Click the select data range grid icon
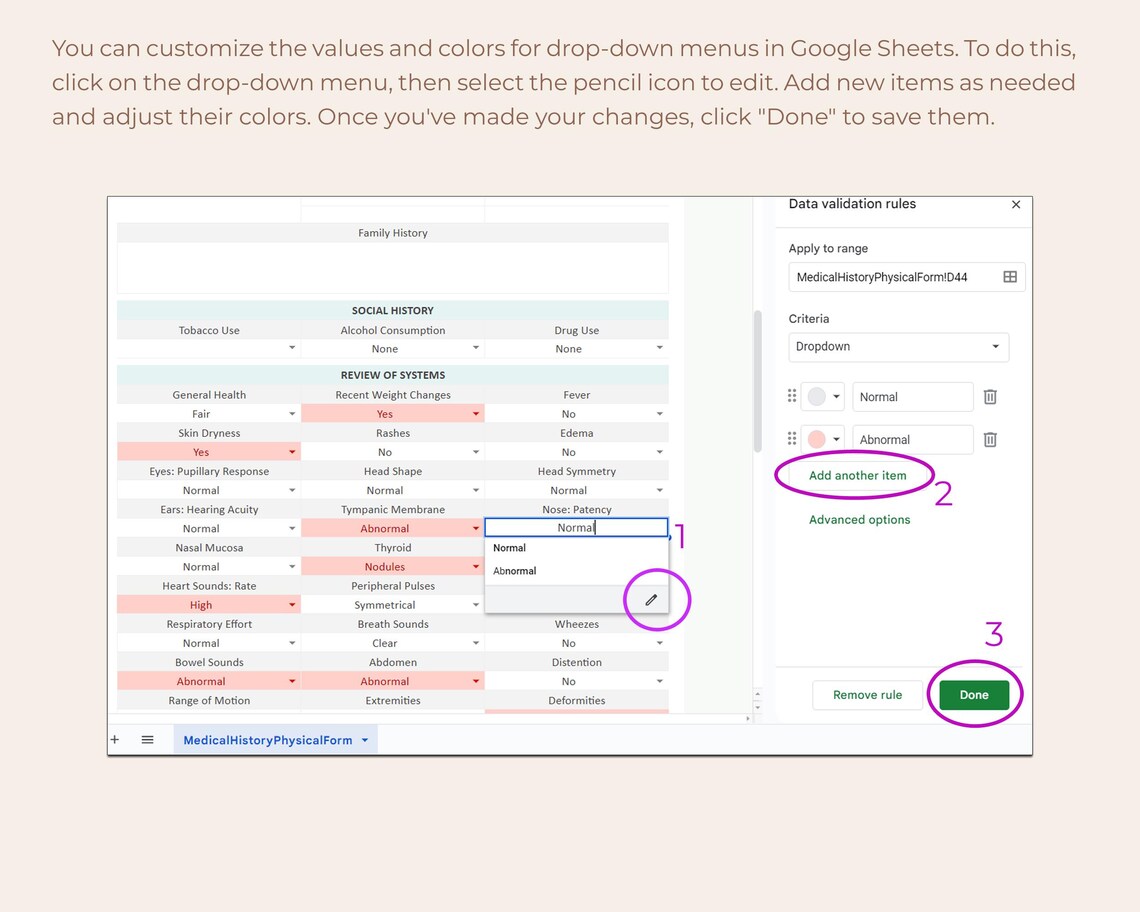 [1010, 277]
